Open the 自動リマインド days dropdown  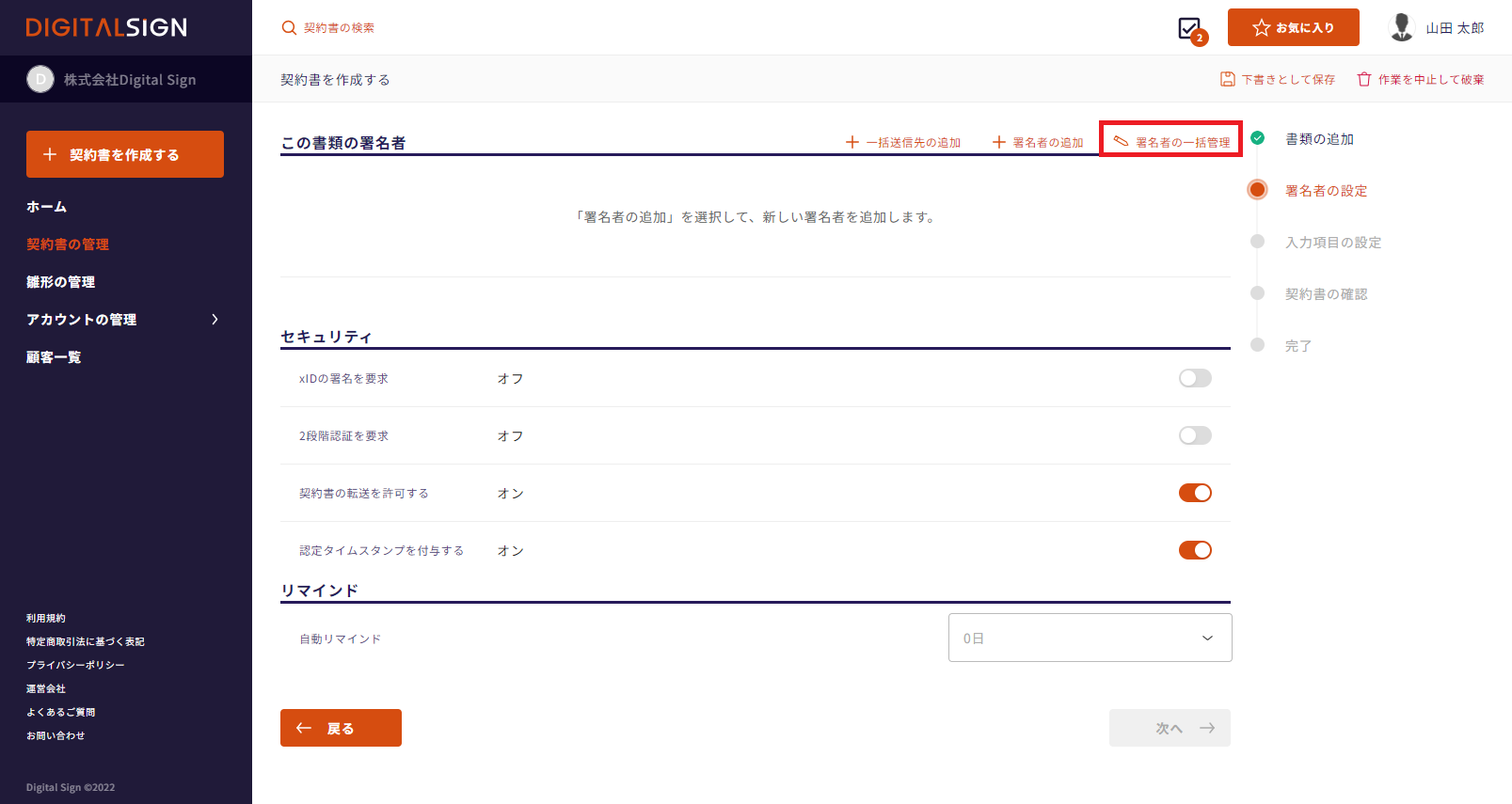pyautogui.click(x=1090, y=638)
